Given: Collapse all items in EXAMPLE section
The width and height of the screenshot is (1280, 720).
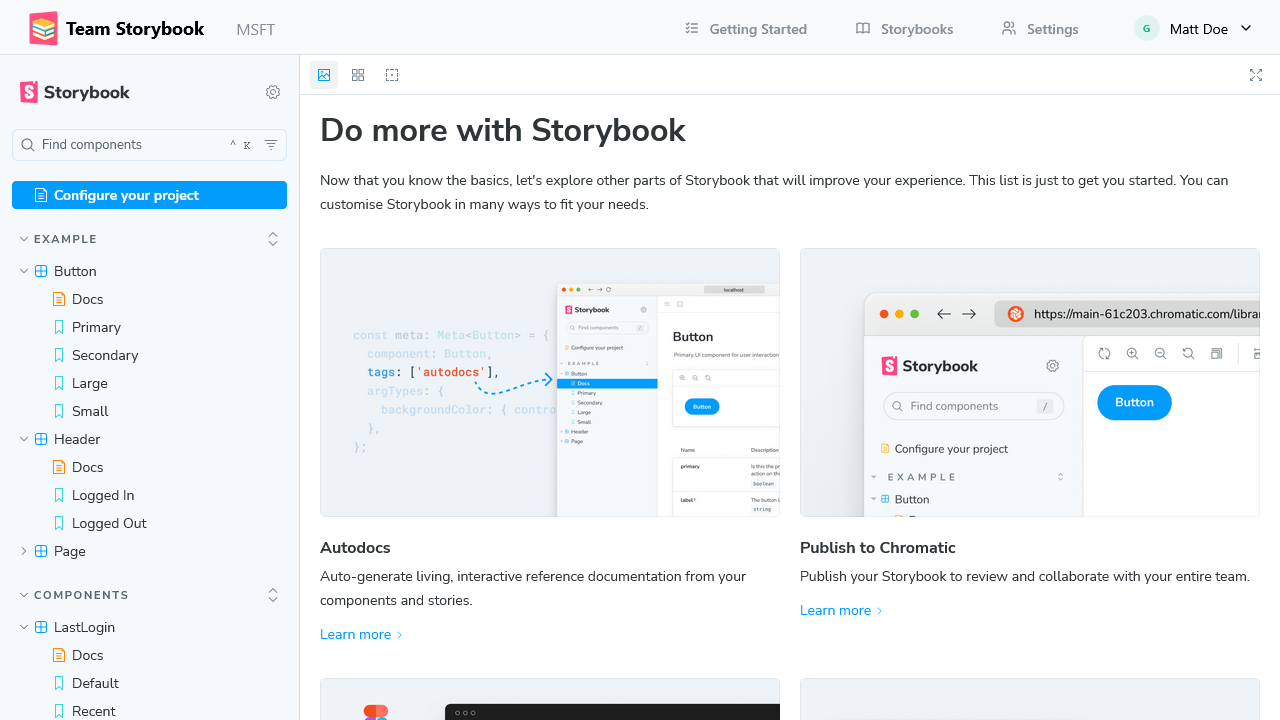Looking at the screenshot, I should click(x=273, y=239).
